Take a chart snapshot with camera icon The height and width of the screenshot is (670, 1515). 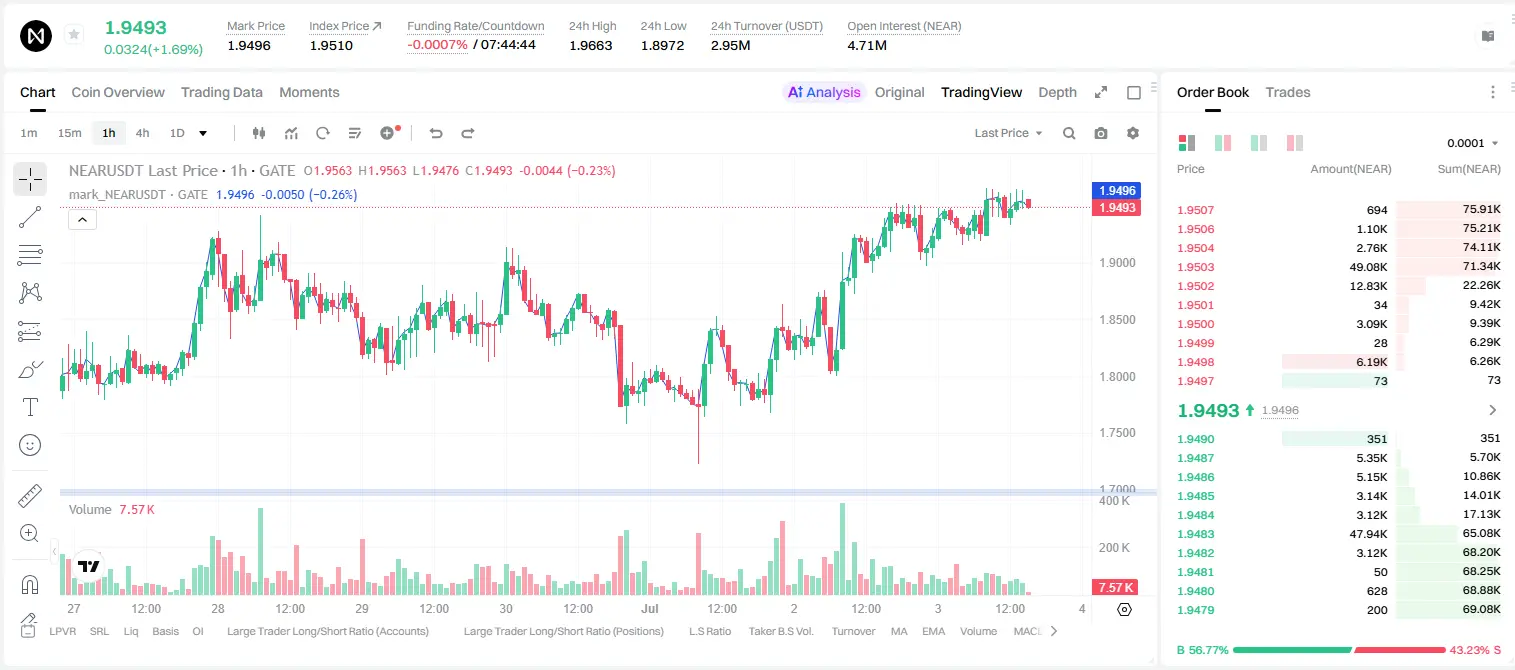coord(1101,133)
